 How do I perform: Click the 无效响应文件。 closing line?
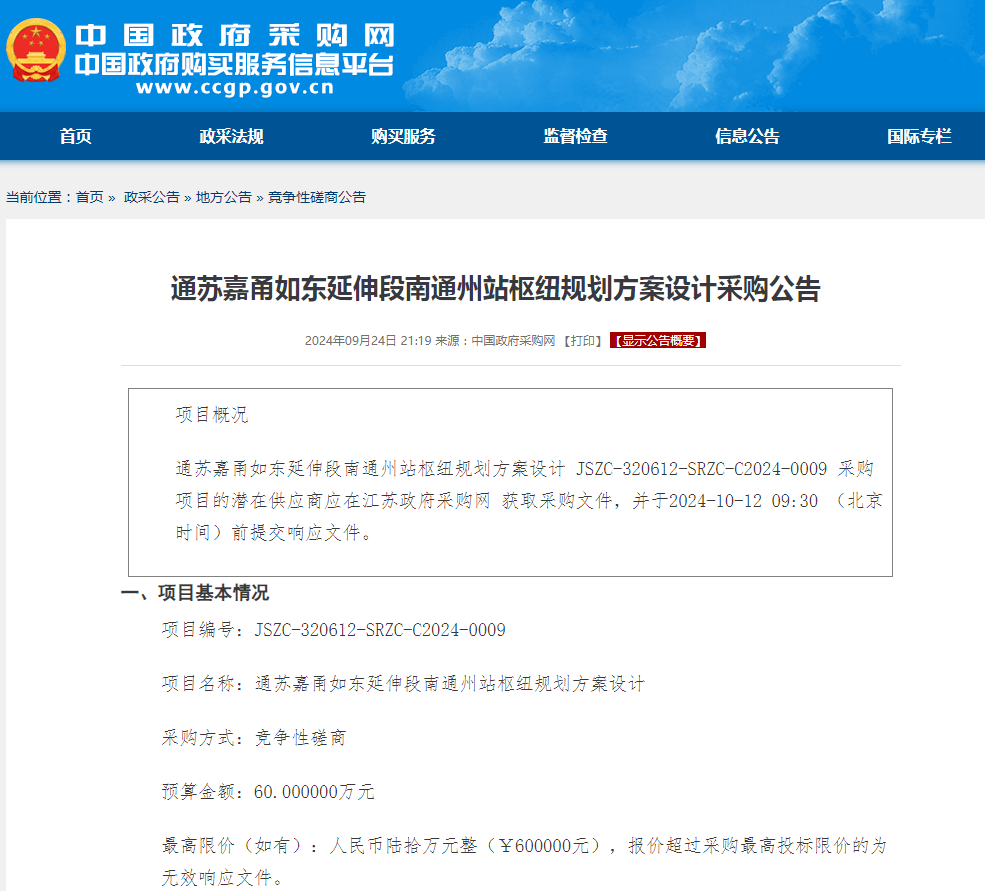[x=222, y=877]
